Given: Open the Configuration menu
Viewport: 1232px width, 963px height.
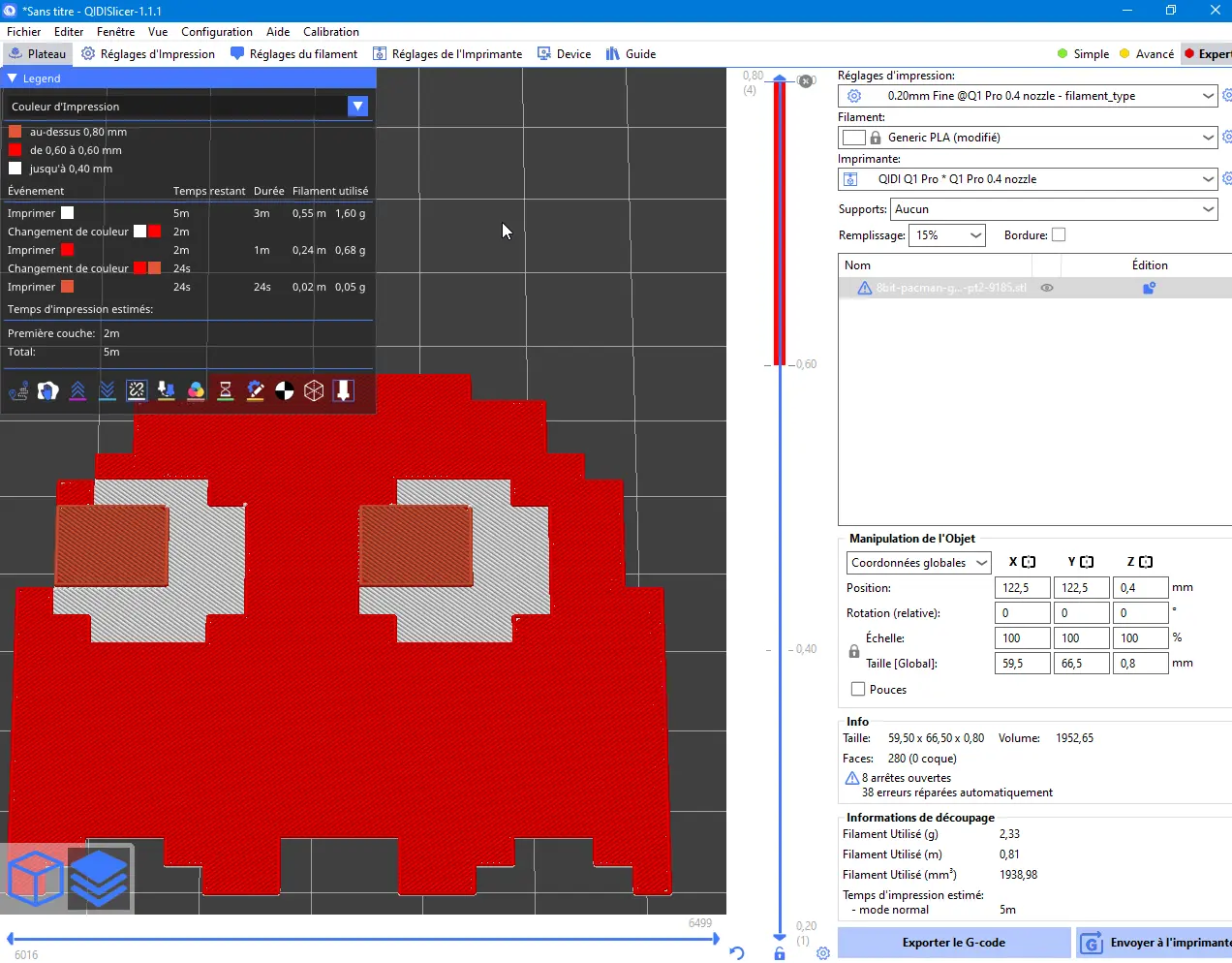Looking at the screenshot, I should [x=217, y=32].
